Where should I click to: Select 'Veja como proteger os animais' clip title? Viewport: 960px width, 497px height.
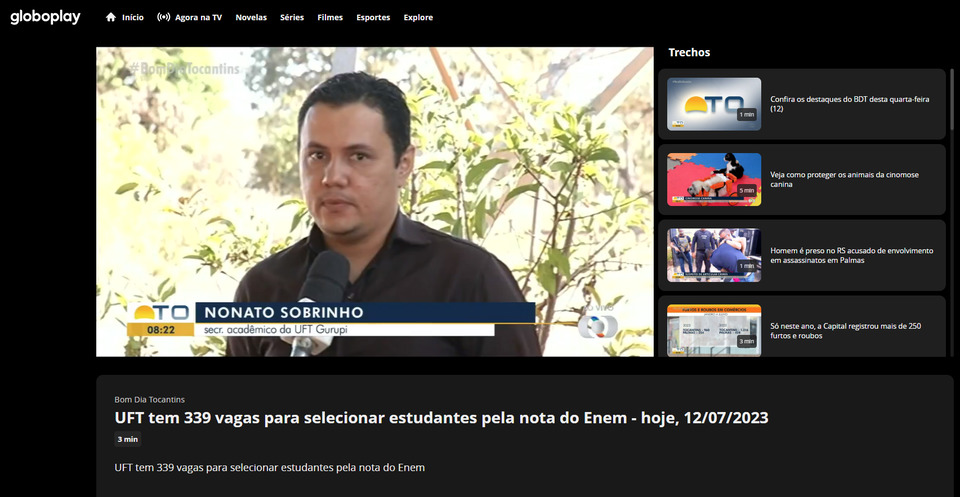click(x=844, y=179)
